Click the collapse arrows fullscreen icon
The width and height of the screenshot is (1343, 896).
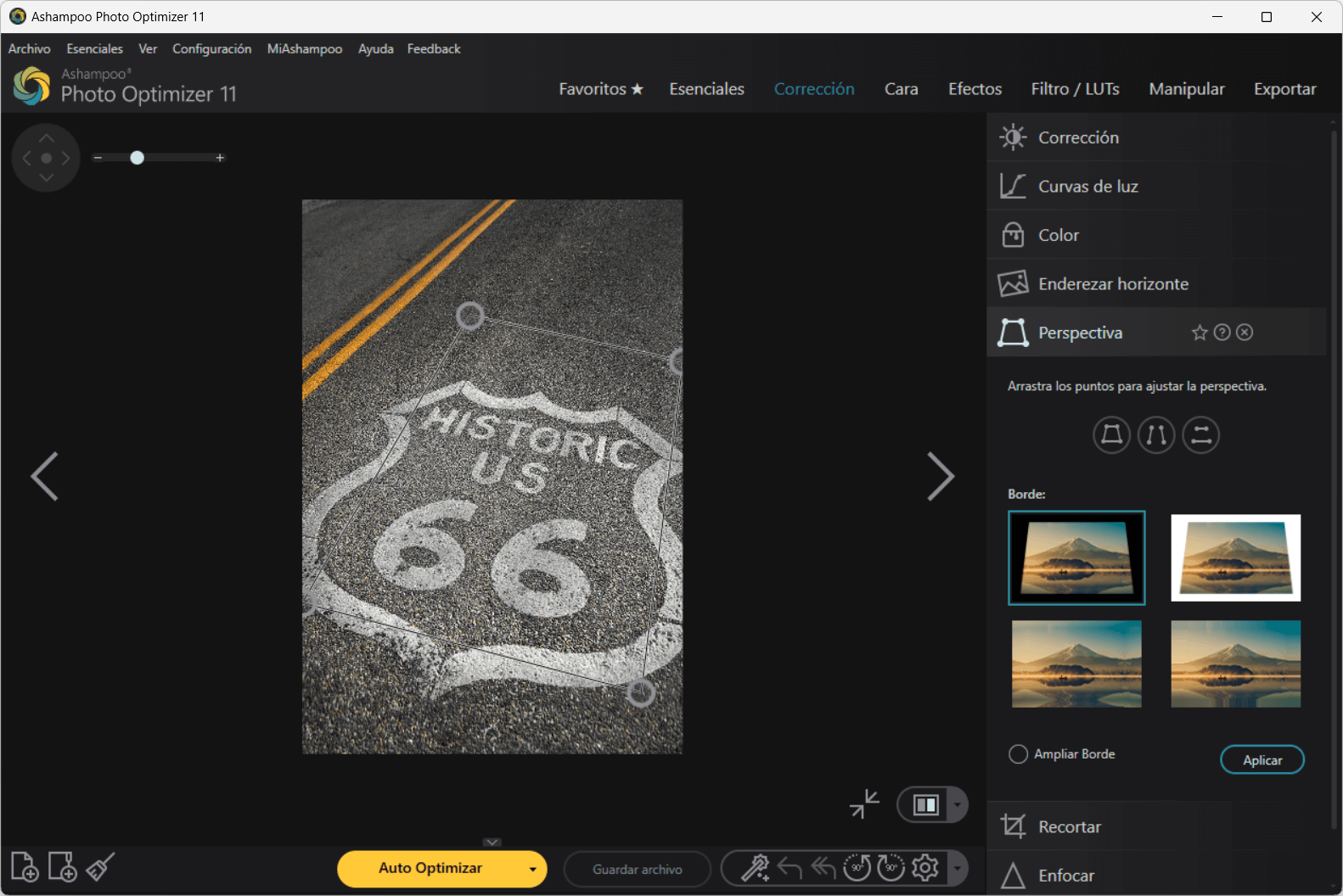point(864,804)
